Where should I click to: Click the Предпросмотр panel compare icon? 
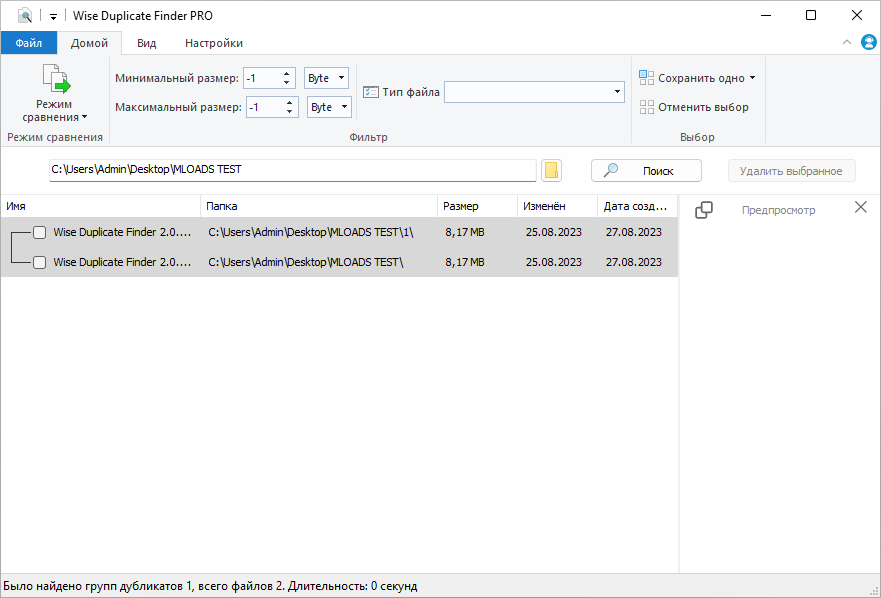coord(705,209)
